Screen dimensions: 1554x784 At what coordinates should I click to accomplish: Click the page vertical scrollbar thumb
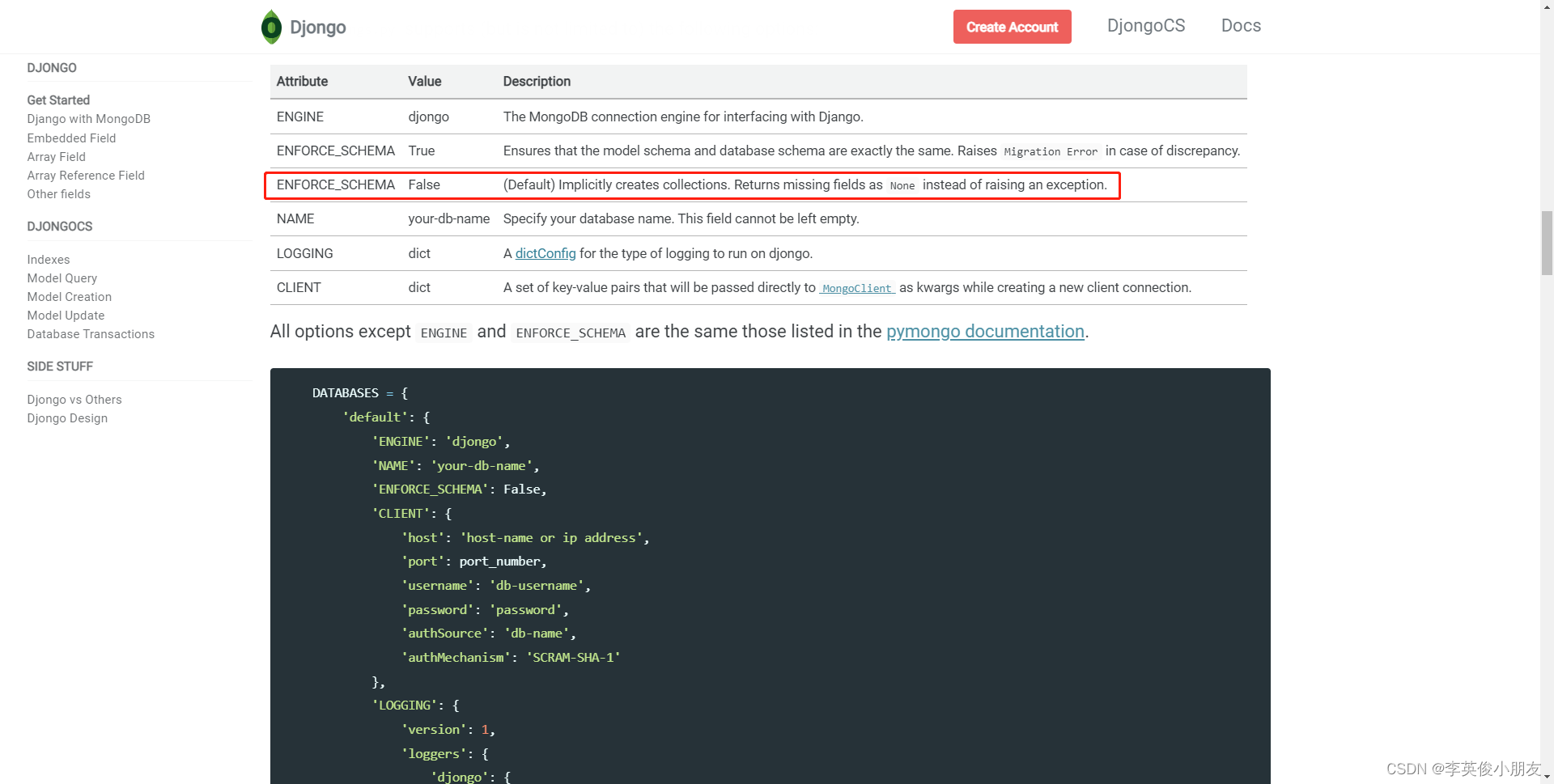1547,243
